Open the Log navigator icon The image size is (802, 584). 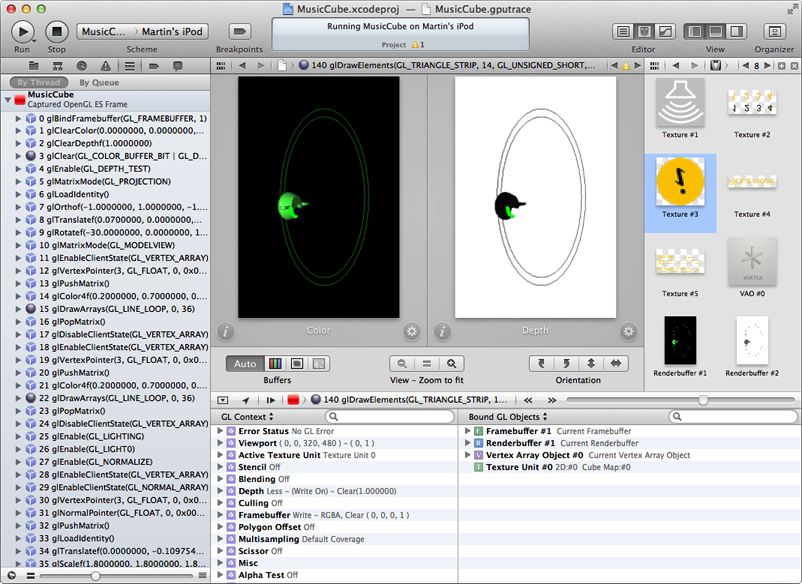point(177,66)
